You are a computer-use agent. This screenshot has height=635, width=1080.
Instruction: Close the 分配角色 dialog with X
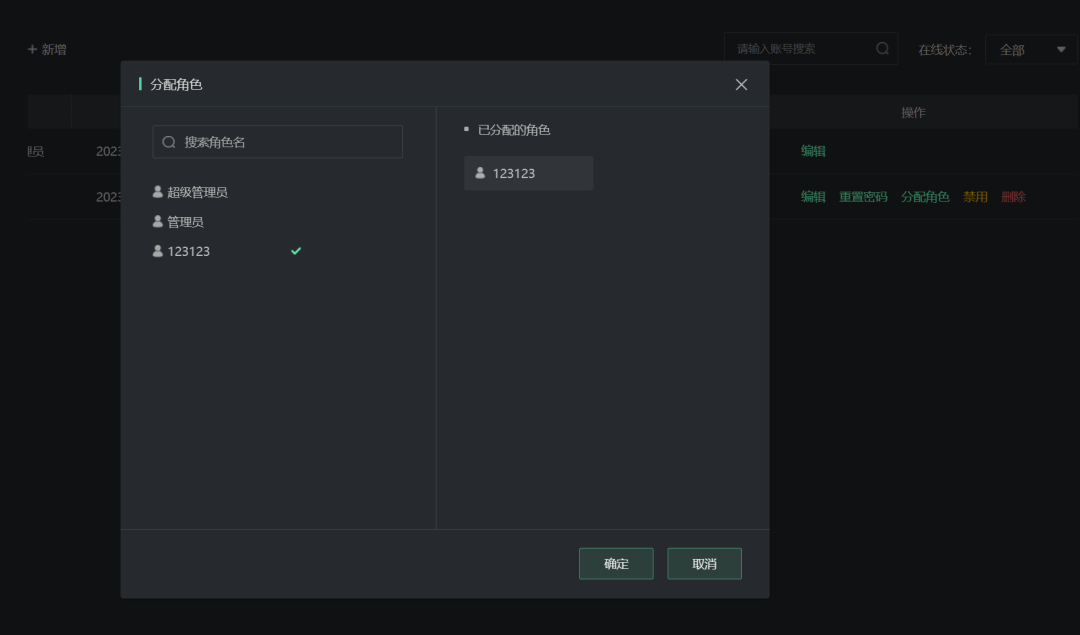741,85
